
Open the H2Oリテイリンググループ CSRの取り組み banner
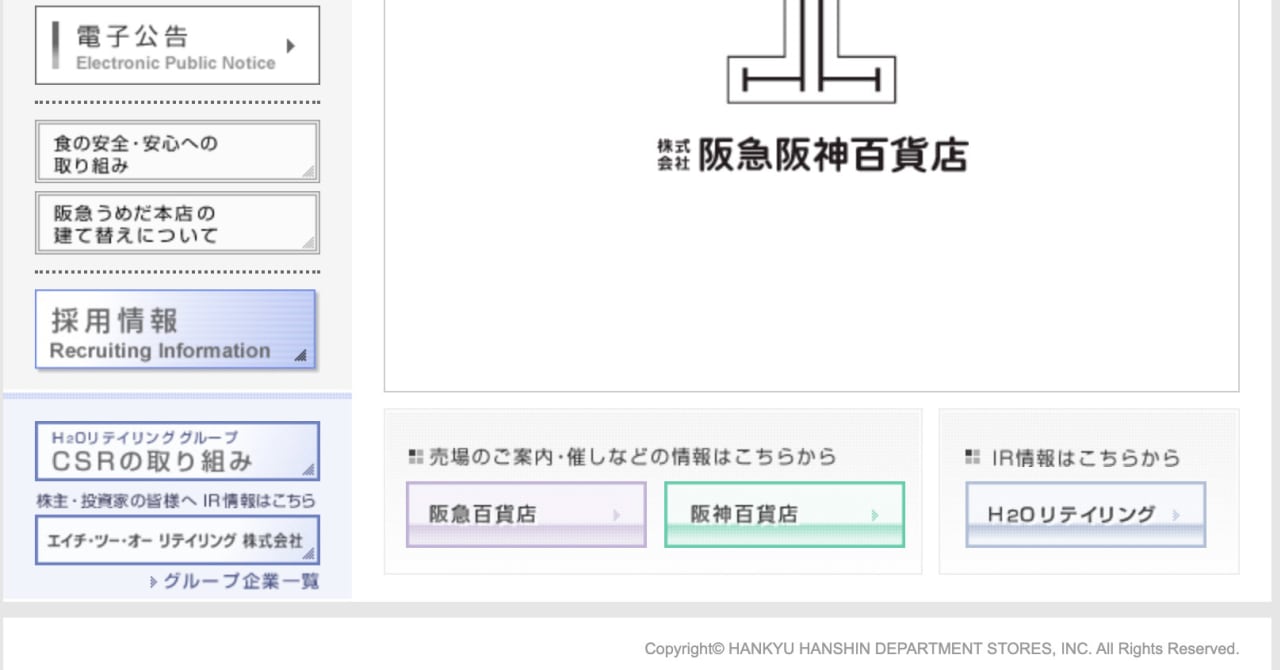177,451
